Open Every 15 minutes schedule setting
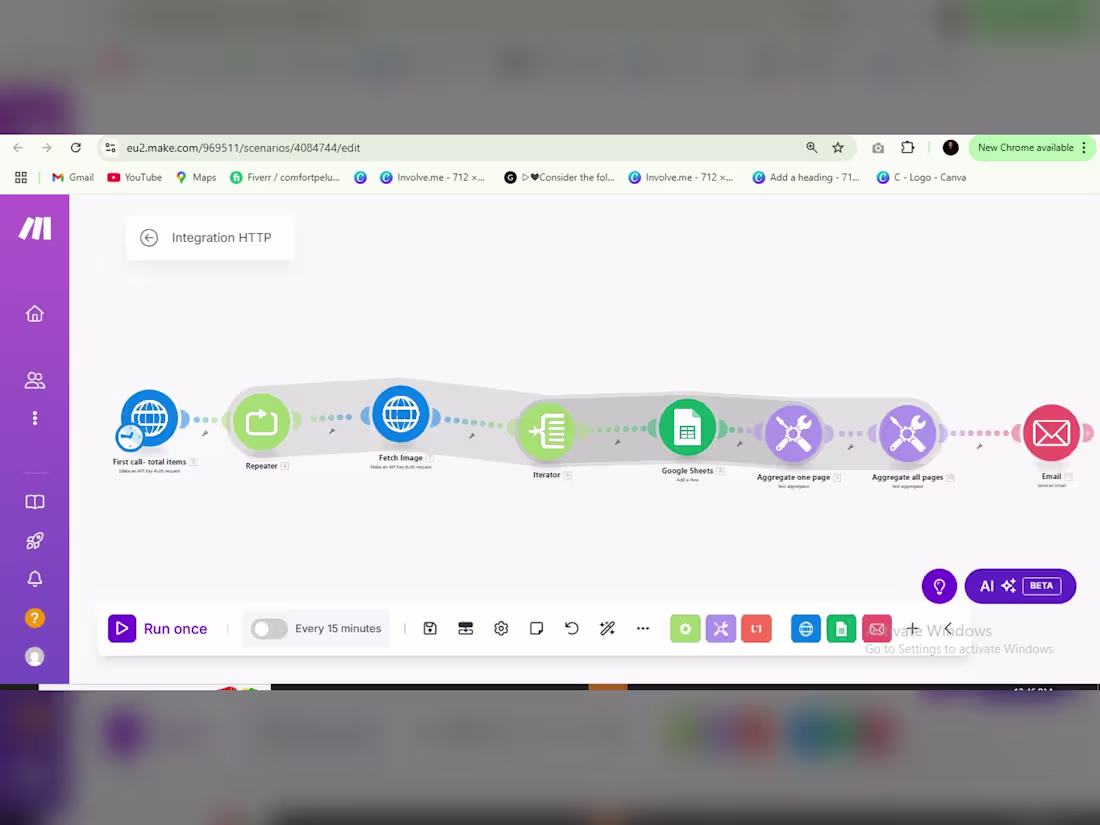 [338, 629]
